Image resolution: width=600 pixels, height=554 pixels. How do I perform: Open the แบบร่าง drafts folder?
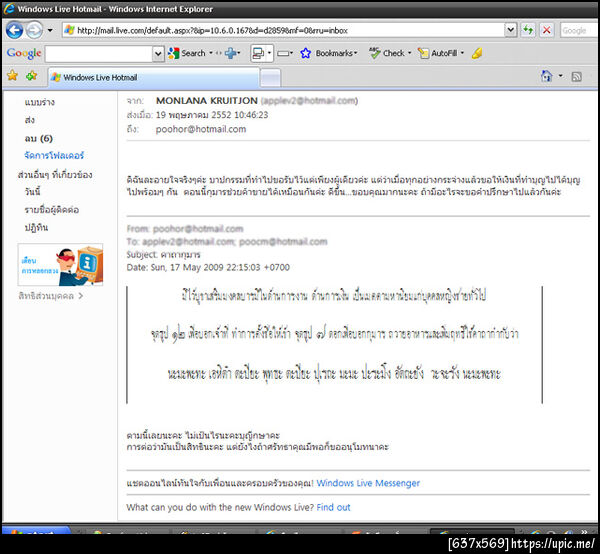point(40,102)
